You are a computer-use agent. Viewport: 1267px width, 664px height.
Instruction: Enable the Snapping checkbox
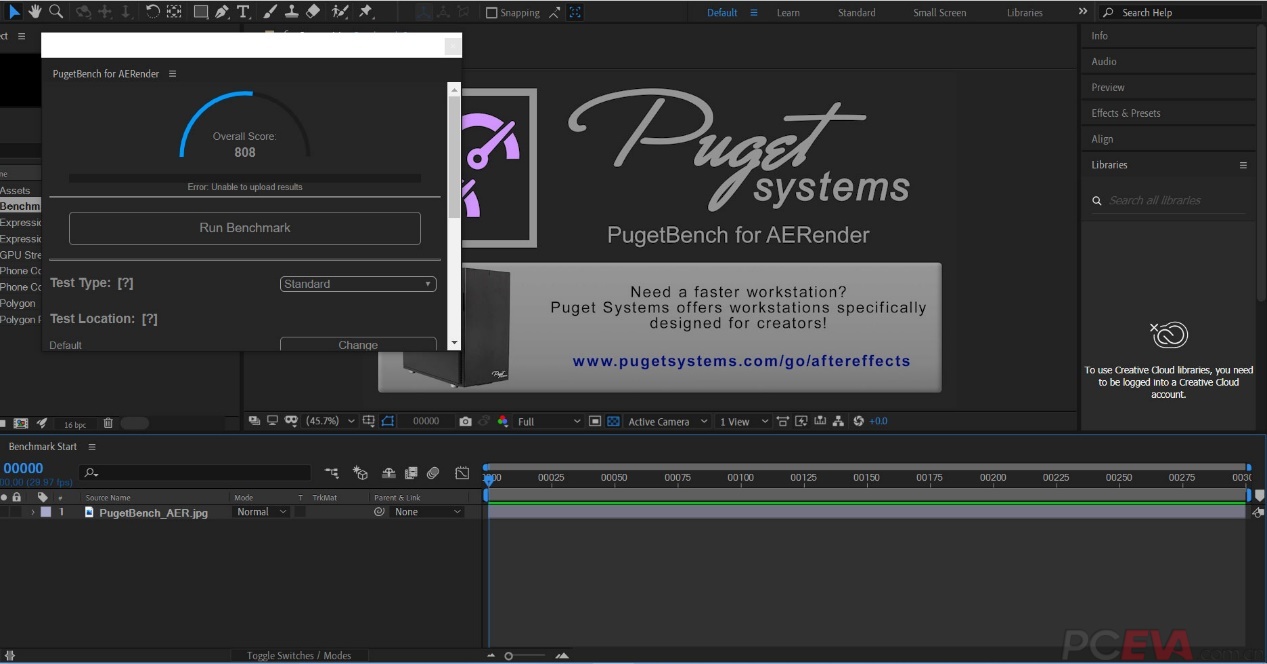pos(491,13)
